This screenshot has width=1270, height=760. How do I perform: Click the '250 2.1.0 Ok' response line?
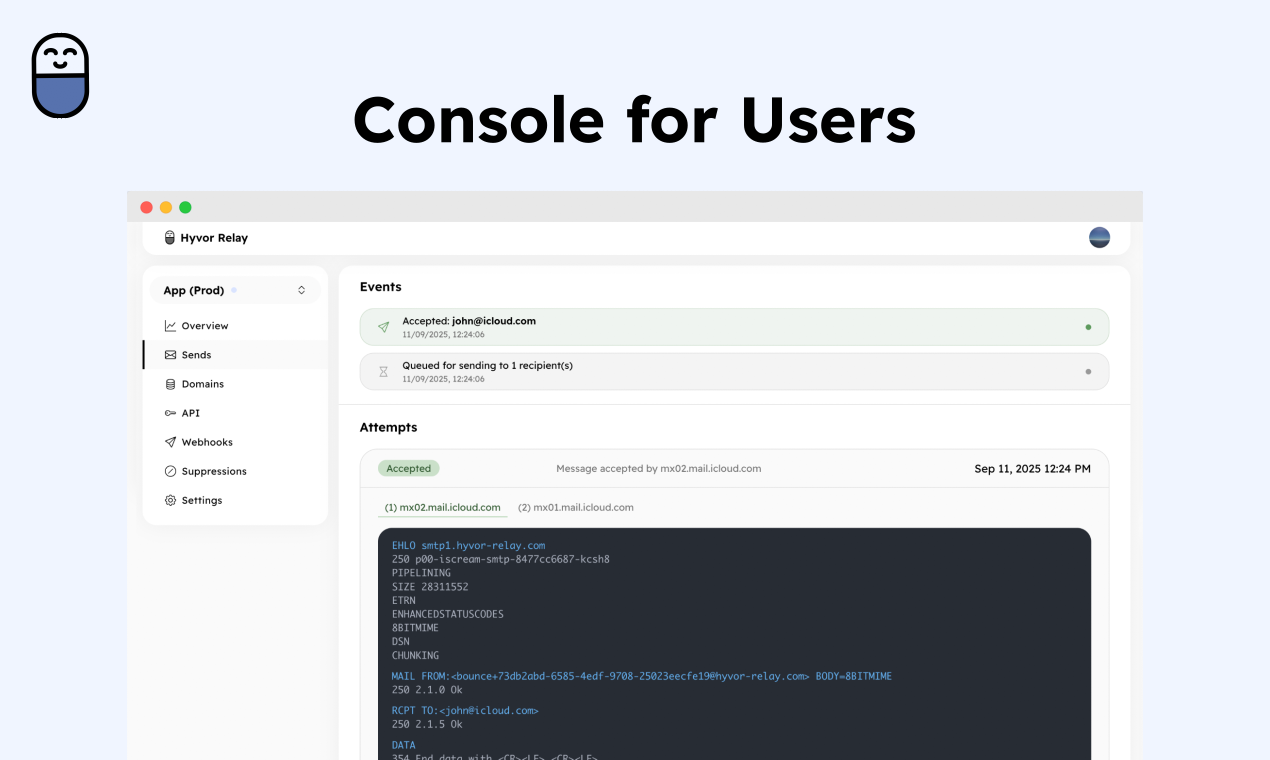(427, 690)
